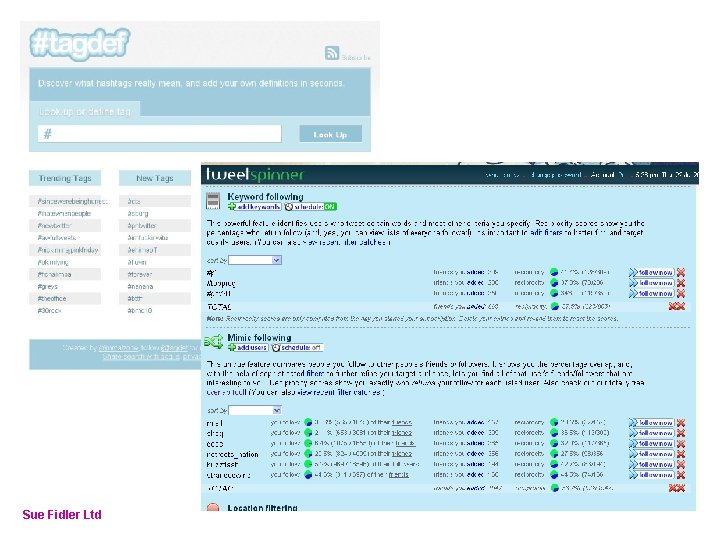Delete the second keyword row with its red X
720x540 pixels.
681,283
